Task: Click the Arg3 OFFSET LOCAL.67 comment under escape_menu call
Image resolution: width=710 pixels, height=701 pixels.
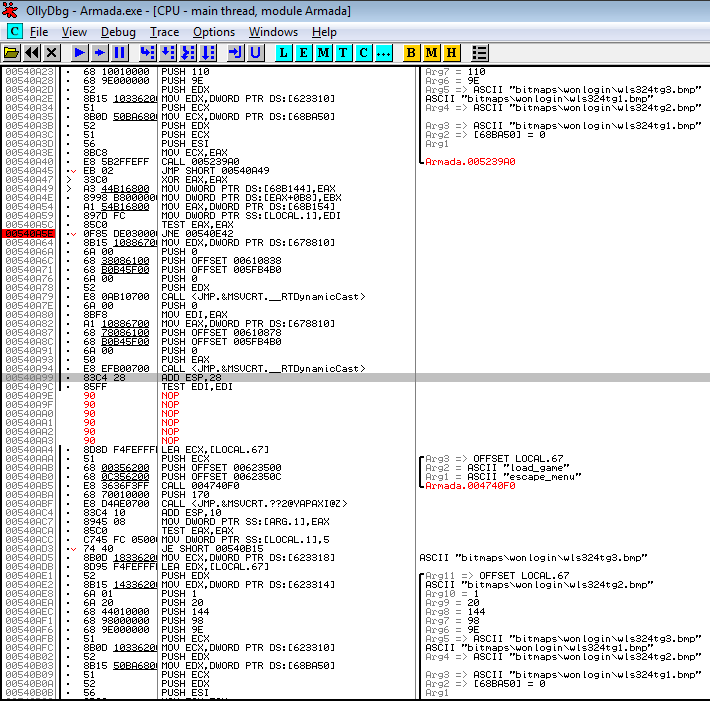Action: (x=494, y=459)
